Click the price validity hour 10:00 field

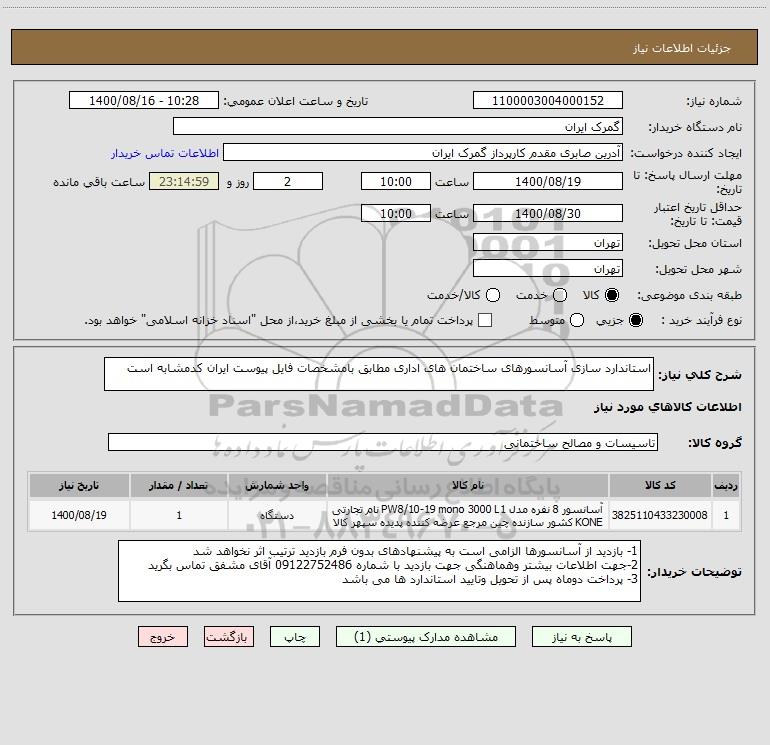(x=396, y=213)
